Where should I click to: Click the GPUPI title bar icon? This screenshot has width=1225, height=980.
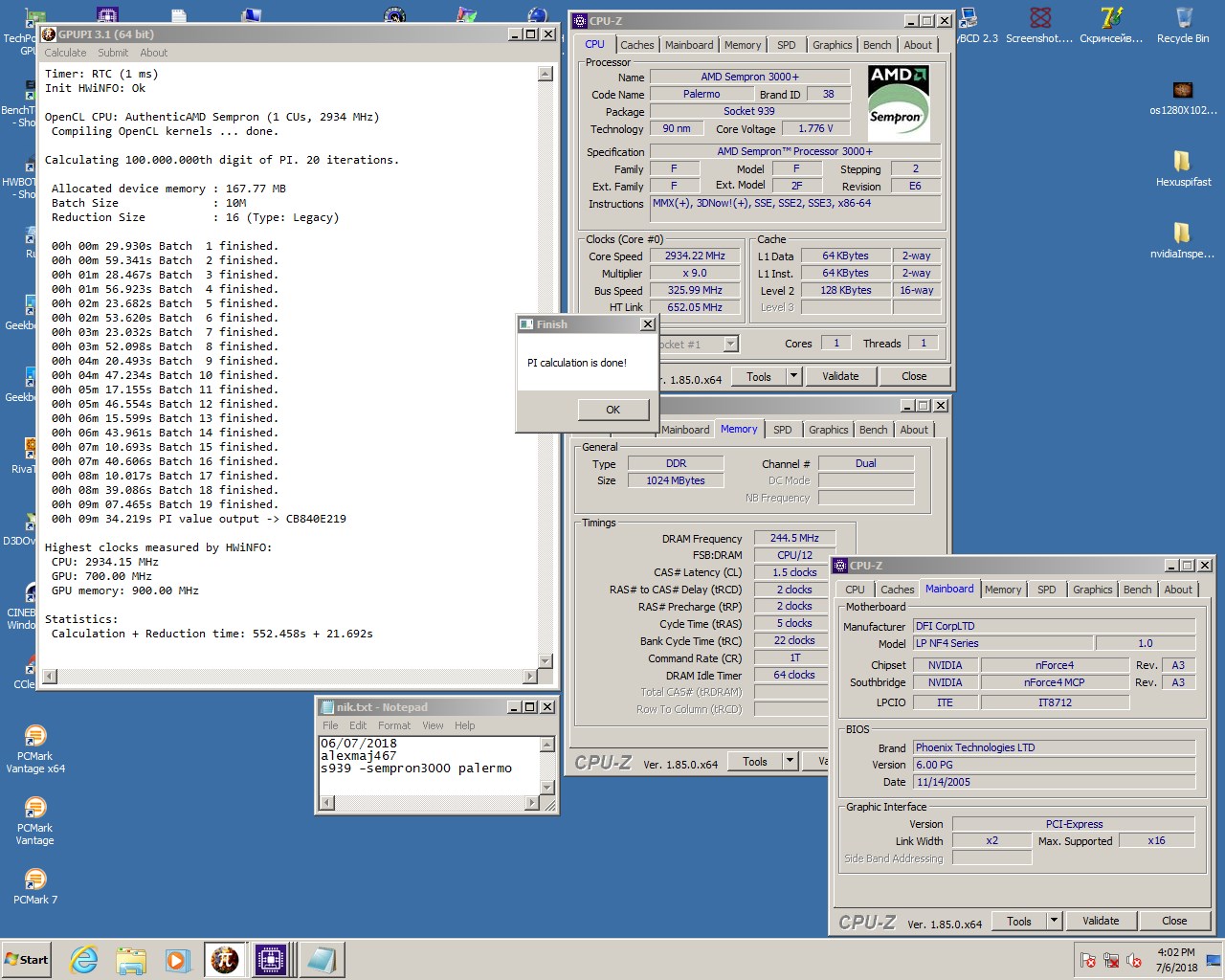(49, 33)
